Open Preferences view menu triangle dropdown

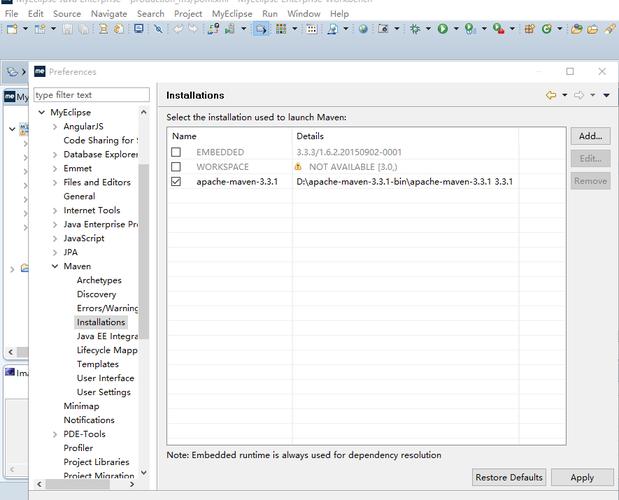tap(606, 96)
